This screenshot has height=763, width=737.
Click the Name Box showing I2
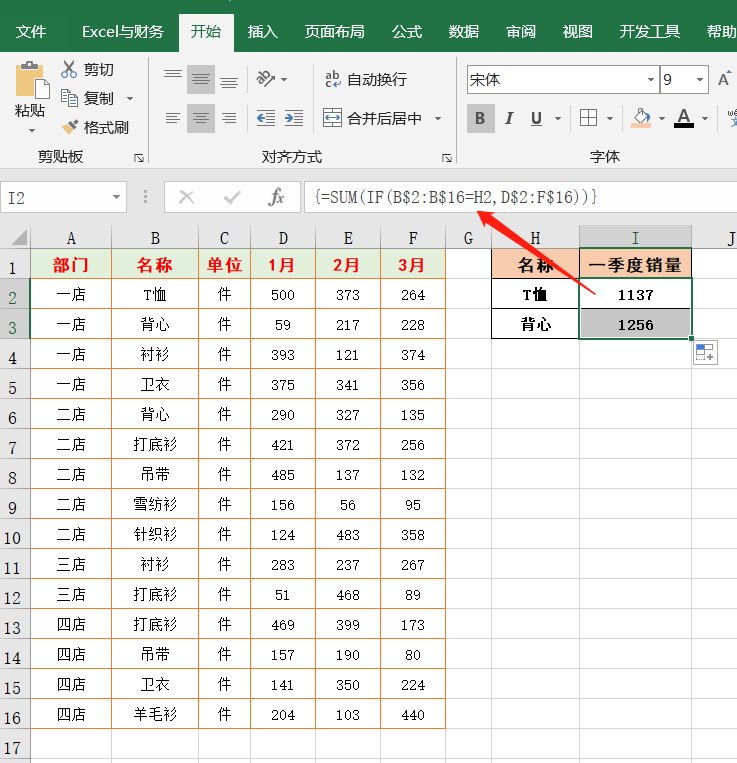point(54,198)
